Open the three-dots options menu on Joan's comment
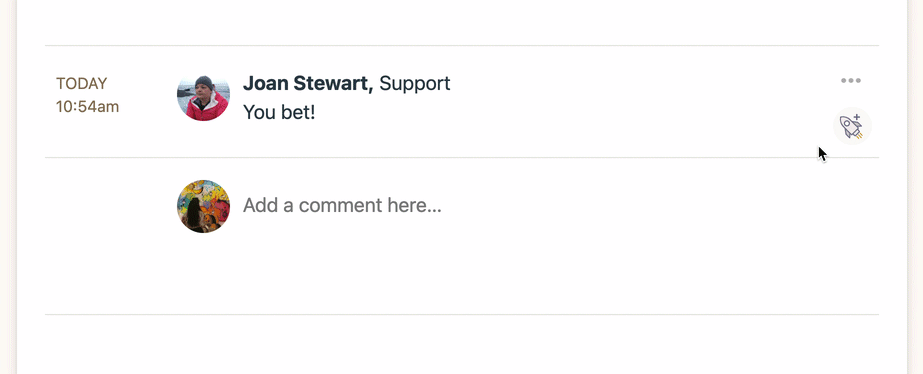 point(851,81)
